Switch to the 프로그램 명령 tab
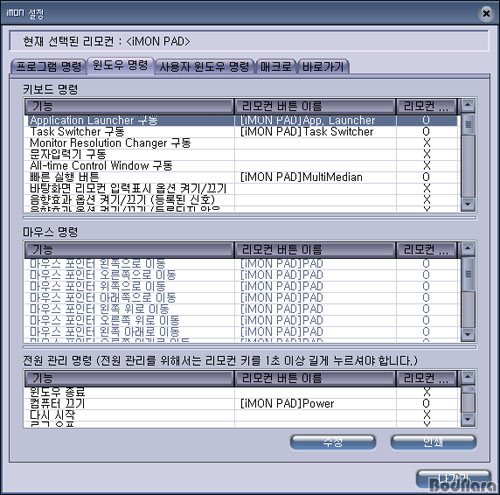The width and height of the screenshot is (500, 495). [x=49, y=66]
